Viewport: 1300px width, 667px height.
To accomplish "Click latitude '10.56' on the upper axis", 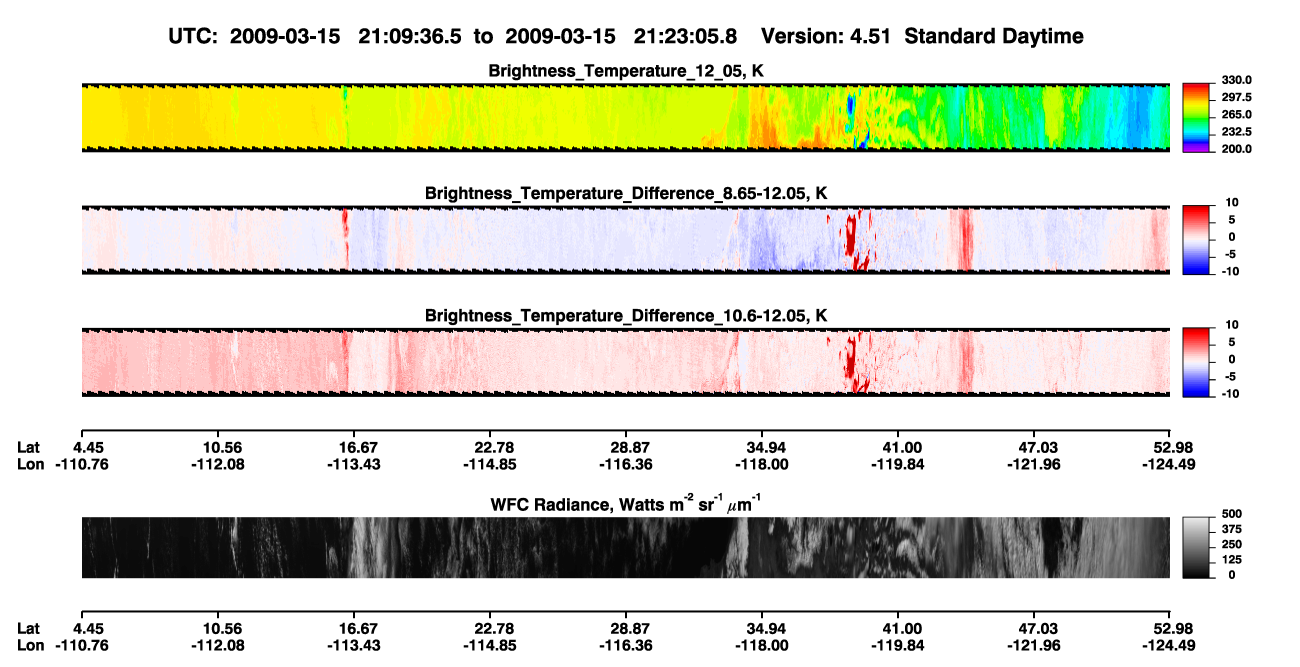I will [x=217, y=448].
